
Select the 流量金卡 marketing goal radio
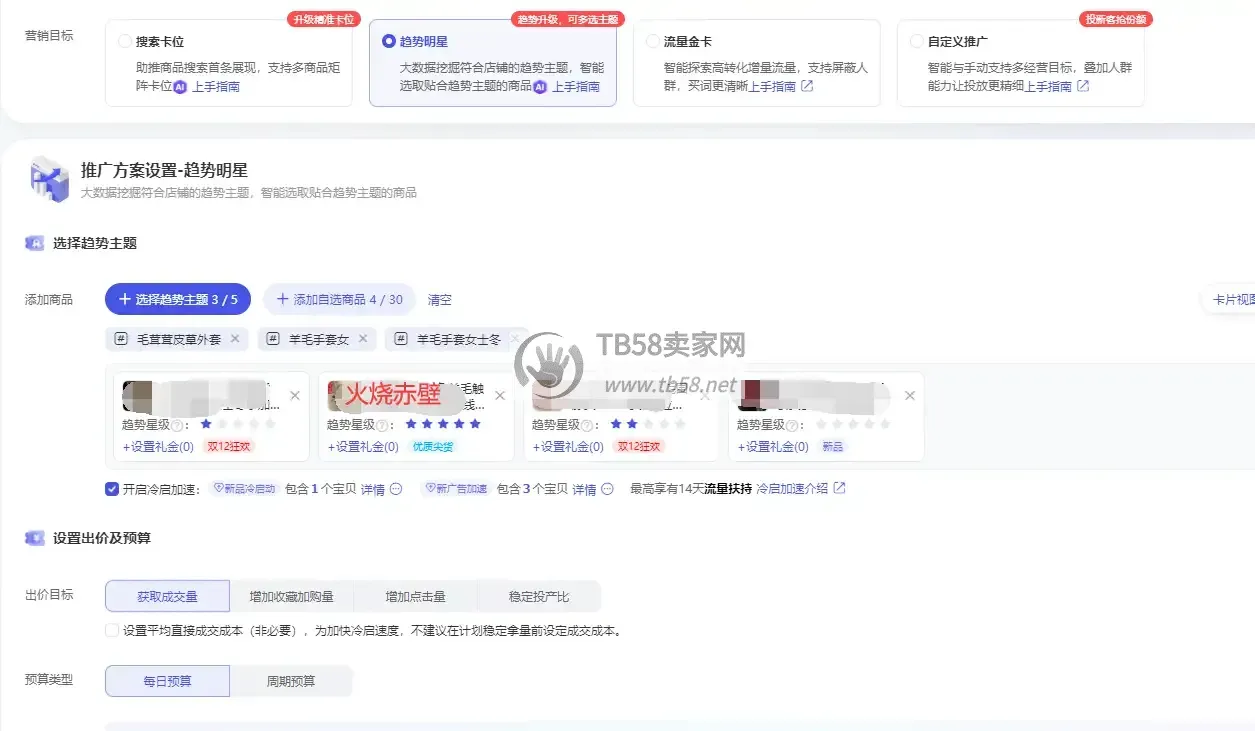[653, 42]
